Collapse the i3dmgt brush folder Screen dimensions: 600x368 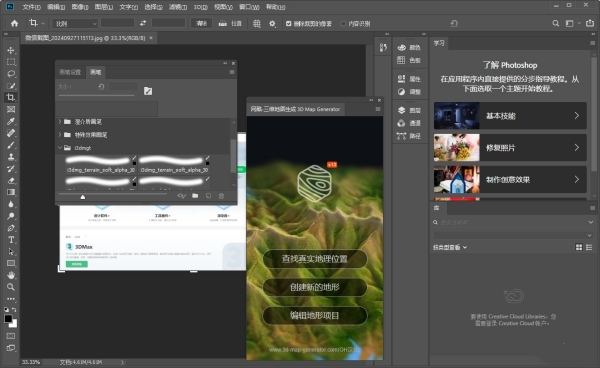click(60, 148)
